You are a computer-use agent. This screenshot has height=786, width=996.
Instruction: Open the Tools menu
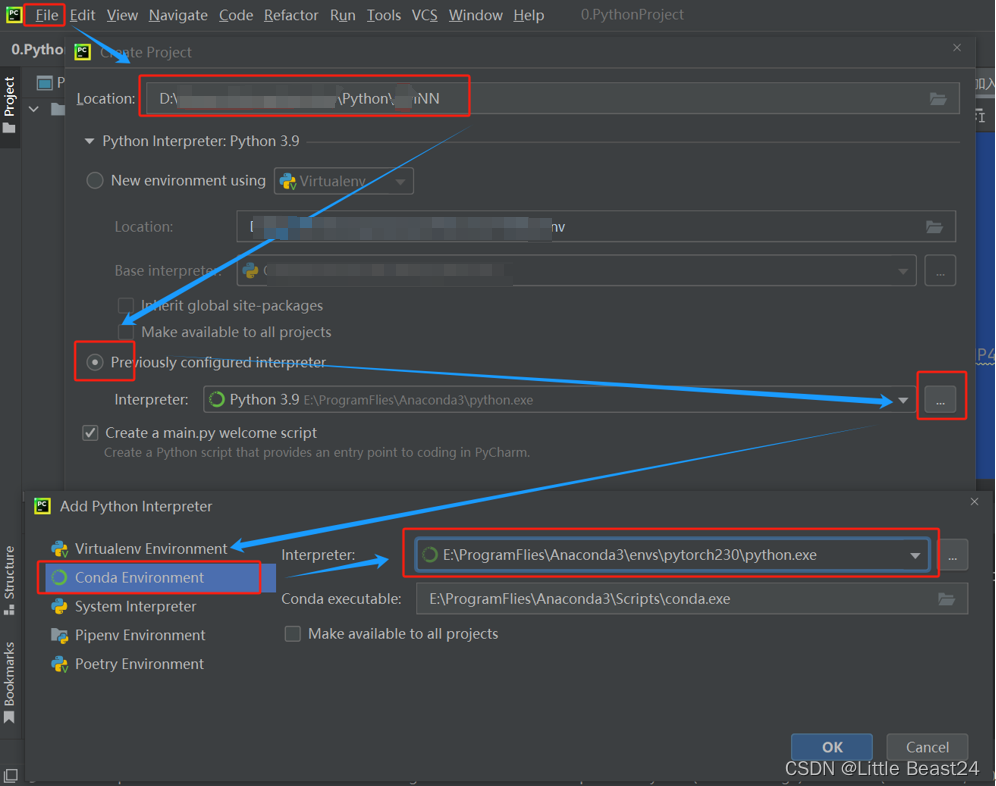tap(384, 15)
